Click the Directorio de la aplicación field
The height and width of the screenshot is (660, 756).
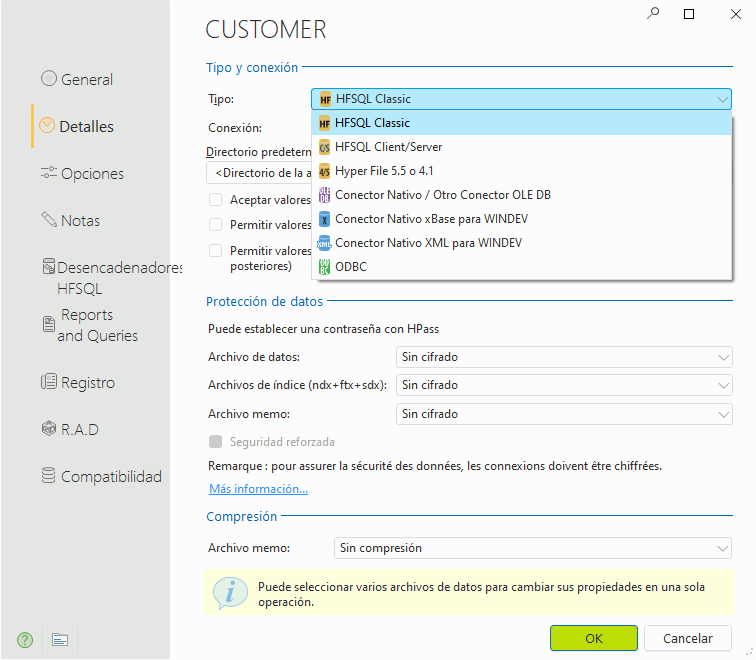coord(259,173)
